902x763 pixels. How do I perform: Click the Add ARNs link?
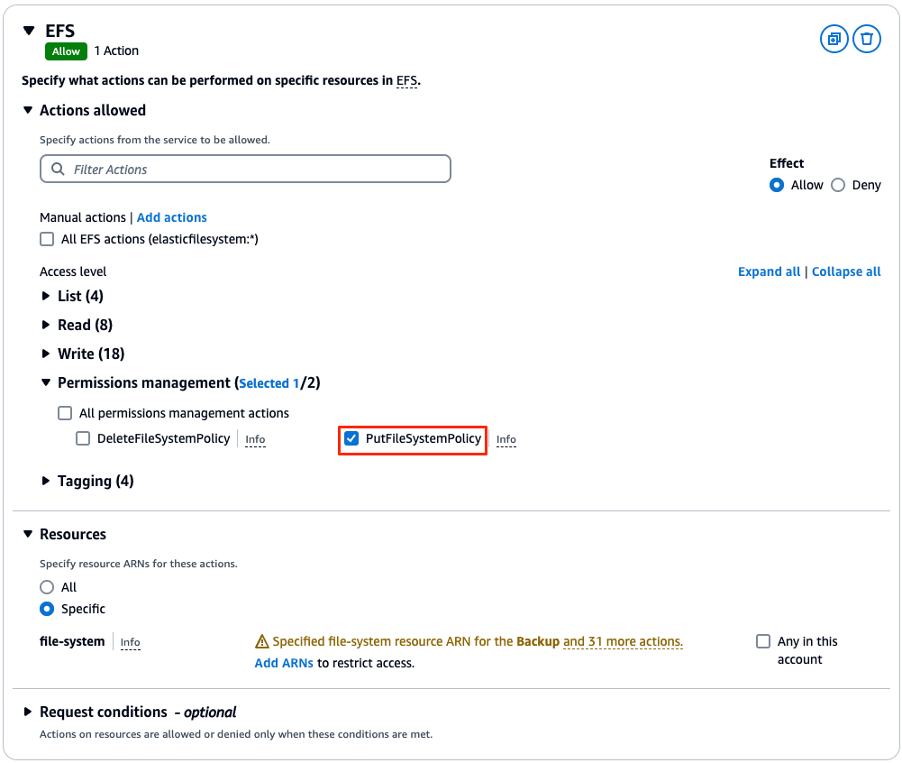coord(283,662)
